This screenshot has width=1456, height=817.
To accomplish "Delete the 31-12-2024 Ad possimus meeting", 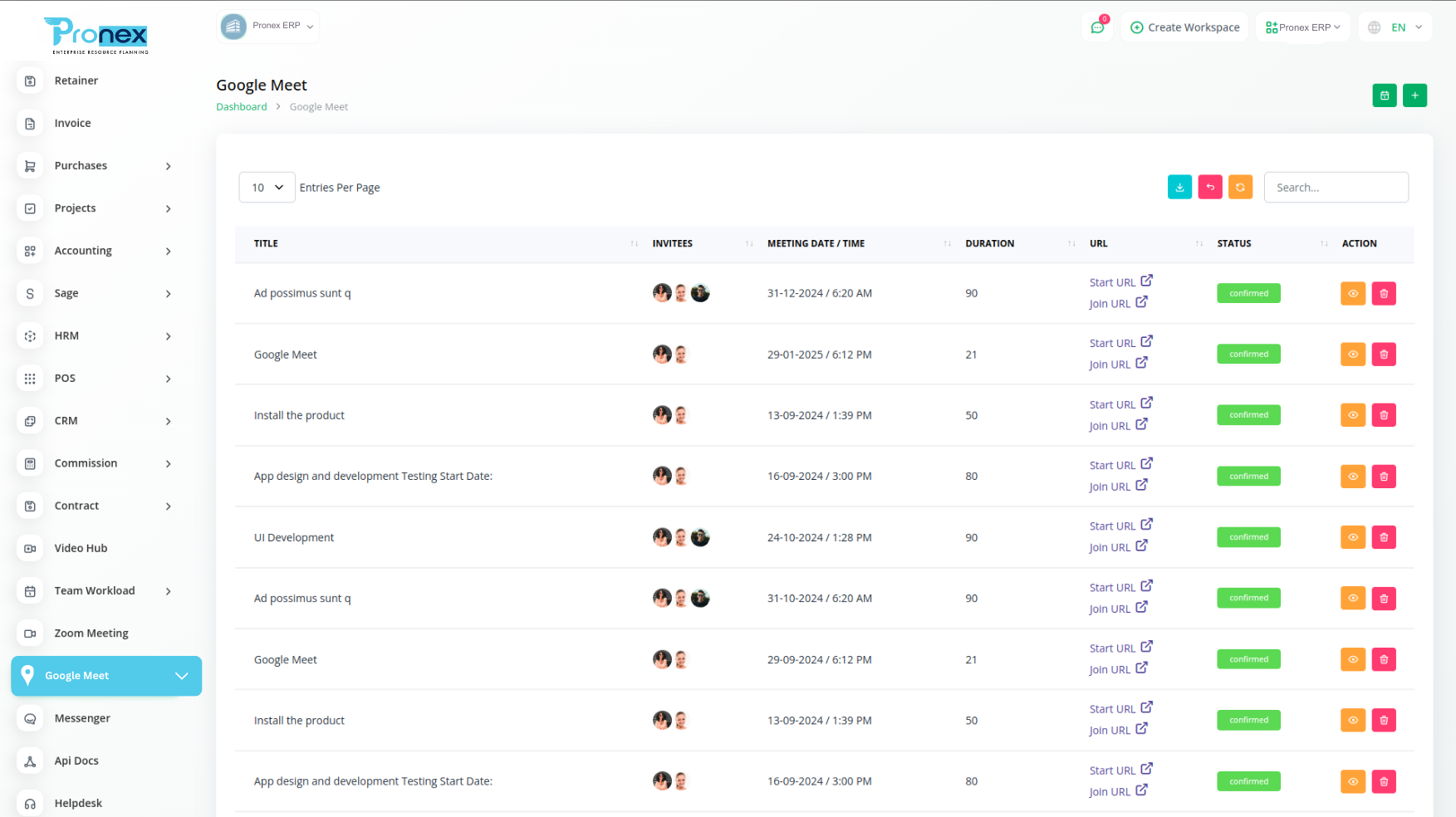I will point(1384,293).
